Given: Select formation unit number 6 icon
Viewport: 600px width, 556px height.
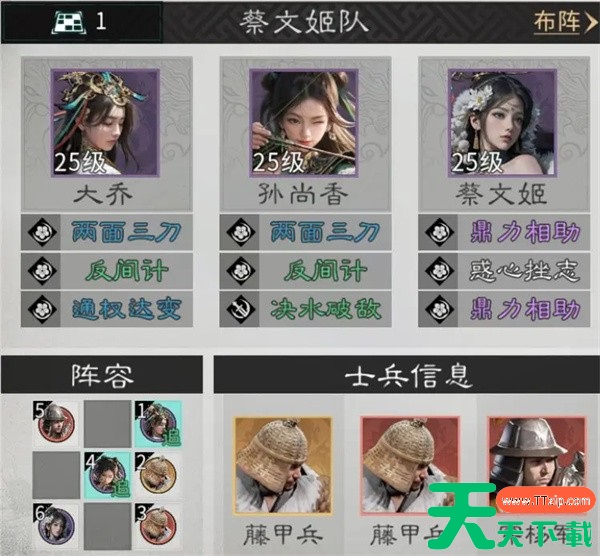Looking at the screenshot, I should (56, 526).
